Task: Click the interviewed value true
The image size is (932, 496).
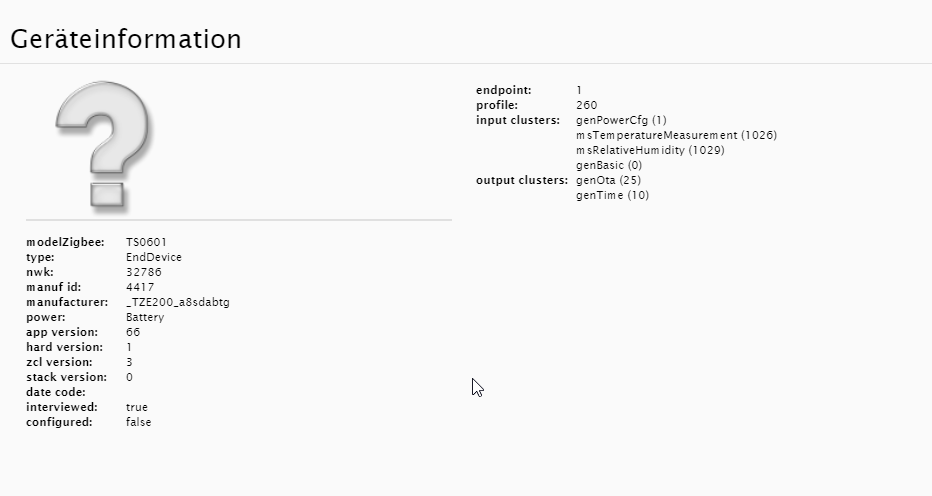Action: click(x=137, y=407)
